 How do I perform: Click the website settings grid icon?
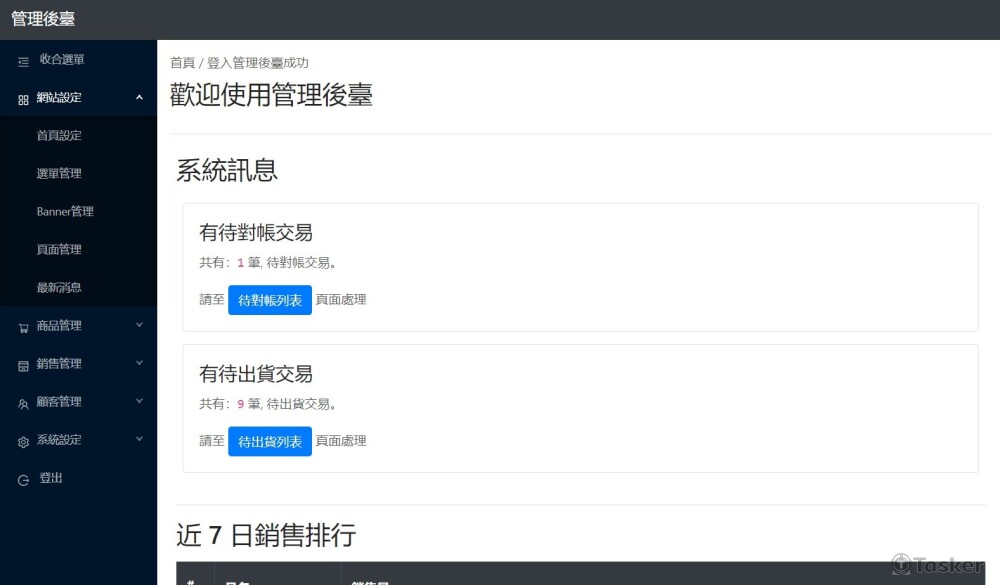tap(23, 99)
